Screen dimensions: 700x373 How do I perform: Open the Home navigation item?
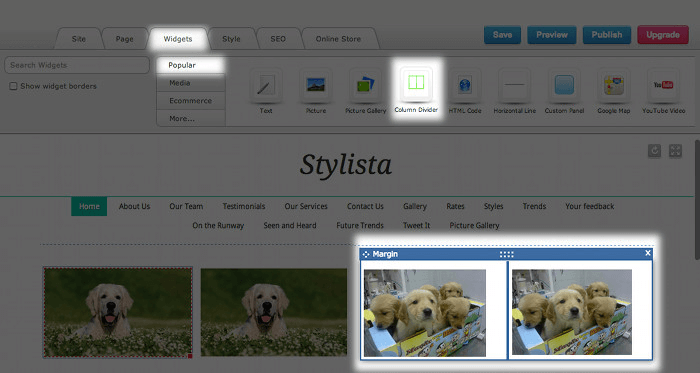89,206
